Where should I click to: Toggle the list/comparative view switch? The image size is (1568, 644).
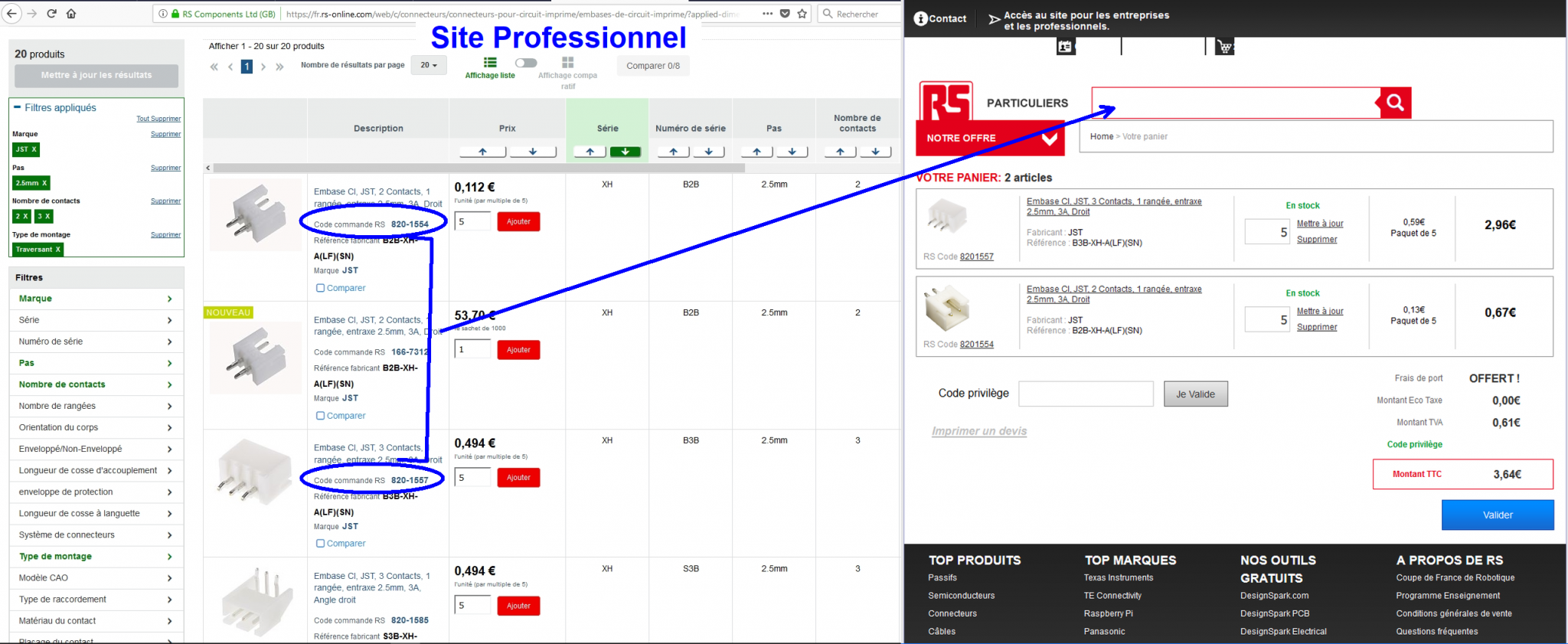point(526,63)
